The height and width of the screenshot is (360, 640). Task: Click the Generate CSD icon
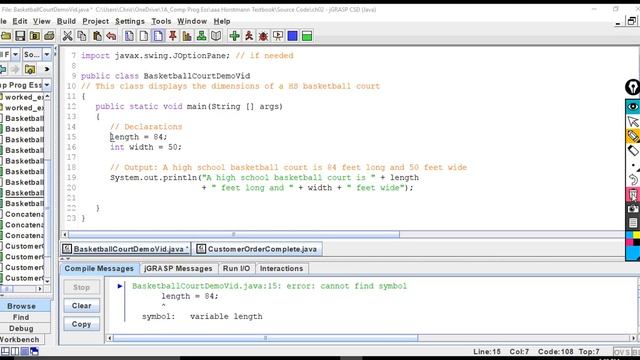pos(129,36)
